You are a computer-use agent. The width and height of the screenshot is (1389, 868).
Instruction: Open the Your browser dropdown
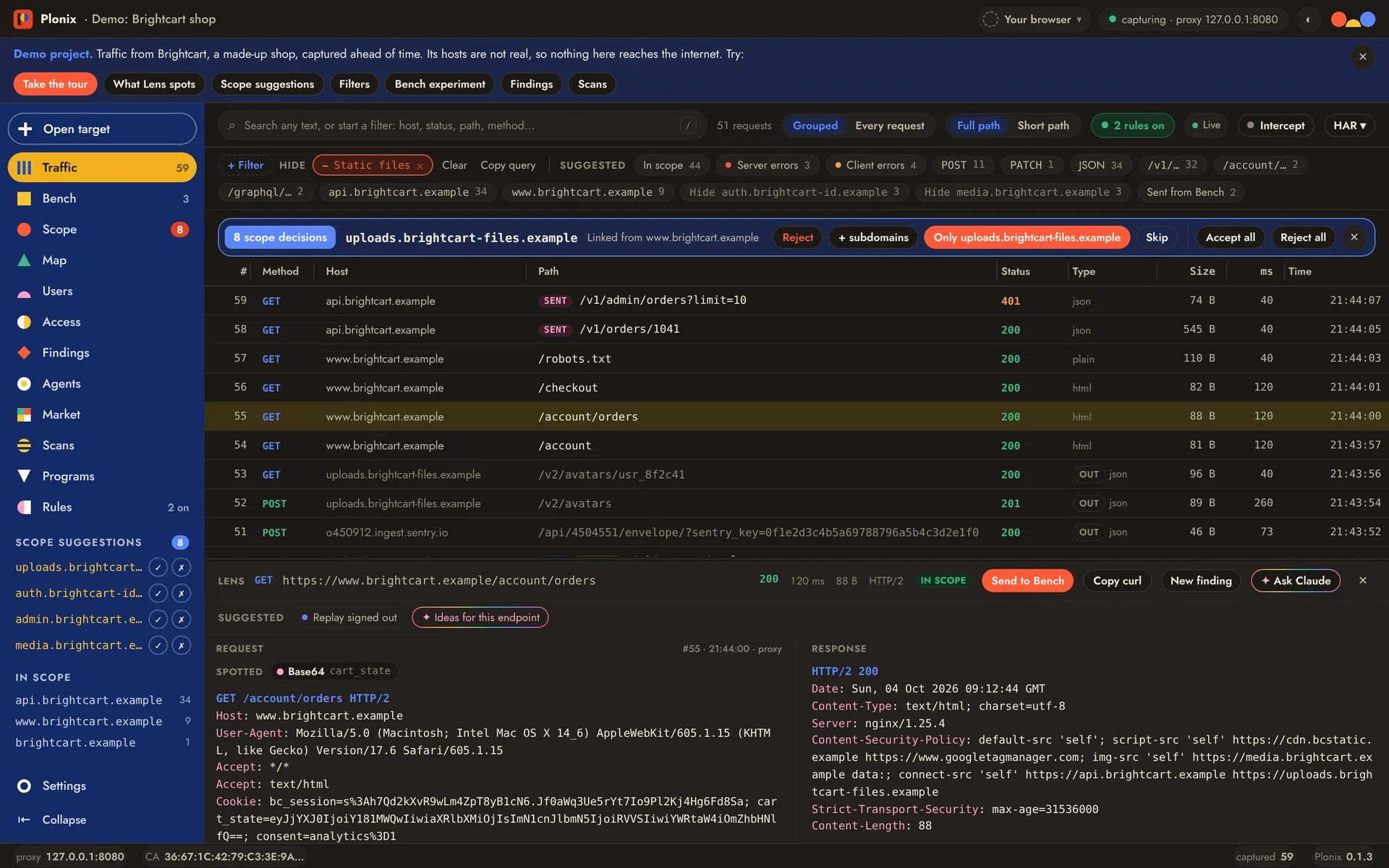1035,20
